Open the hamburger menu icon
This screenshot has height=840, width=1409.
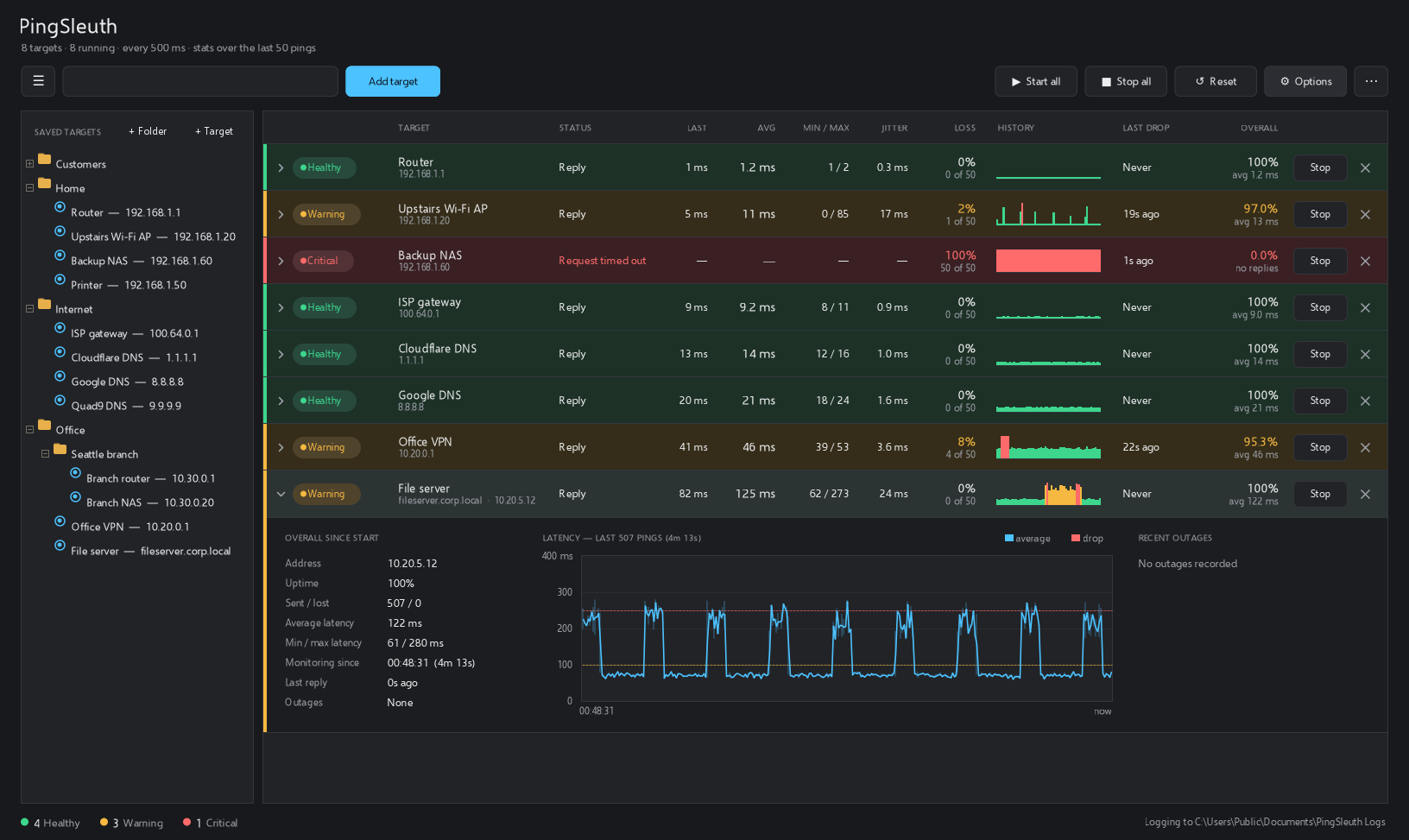click(38, 81)
